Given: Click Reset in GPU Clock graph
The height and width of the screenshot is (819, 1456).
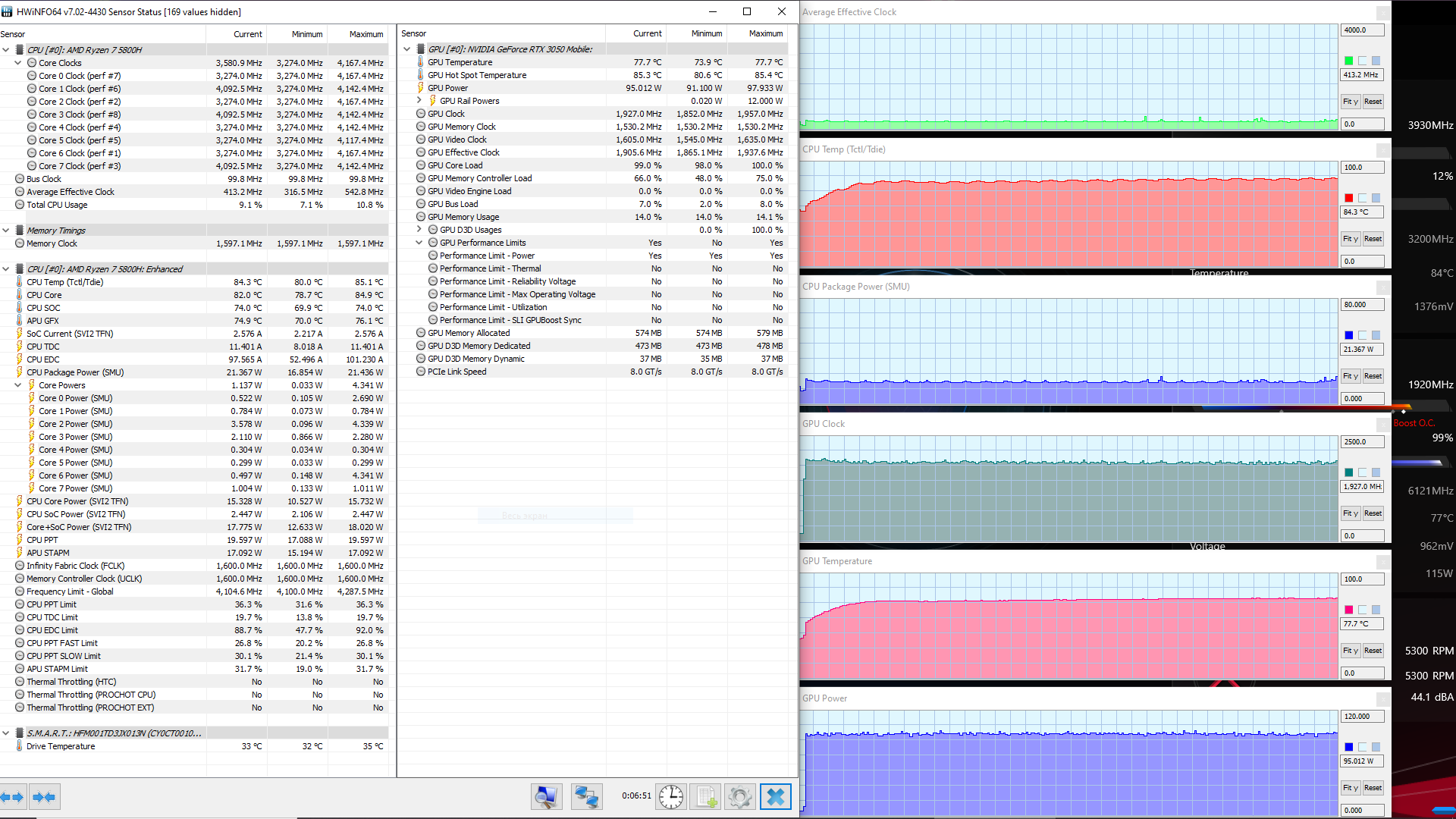Looking at the screenshot, I should [1373, 513].
